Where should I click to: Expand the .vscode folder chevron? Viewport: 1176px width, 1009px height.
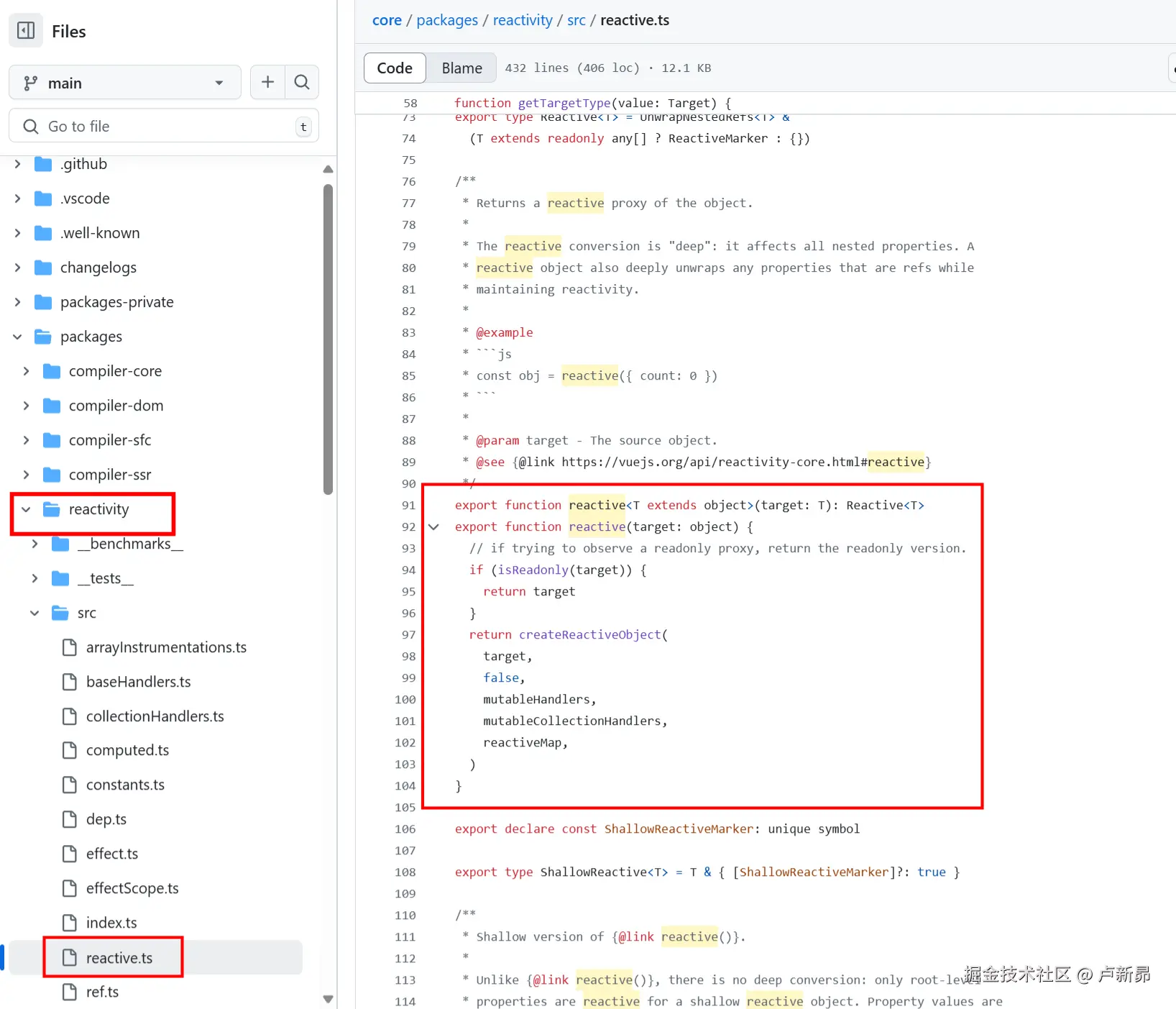pos(18,198)
